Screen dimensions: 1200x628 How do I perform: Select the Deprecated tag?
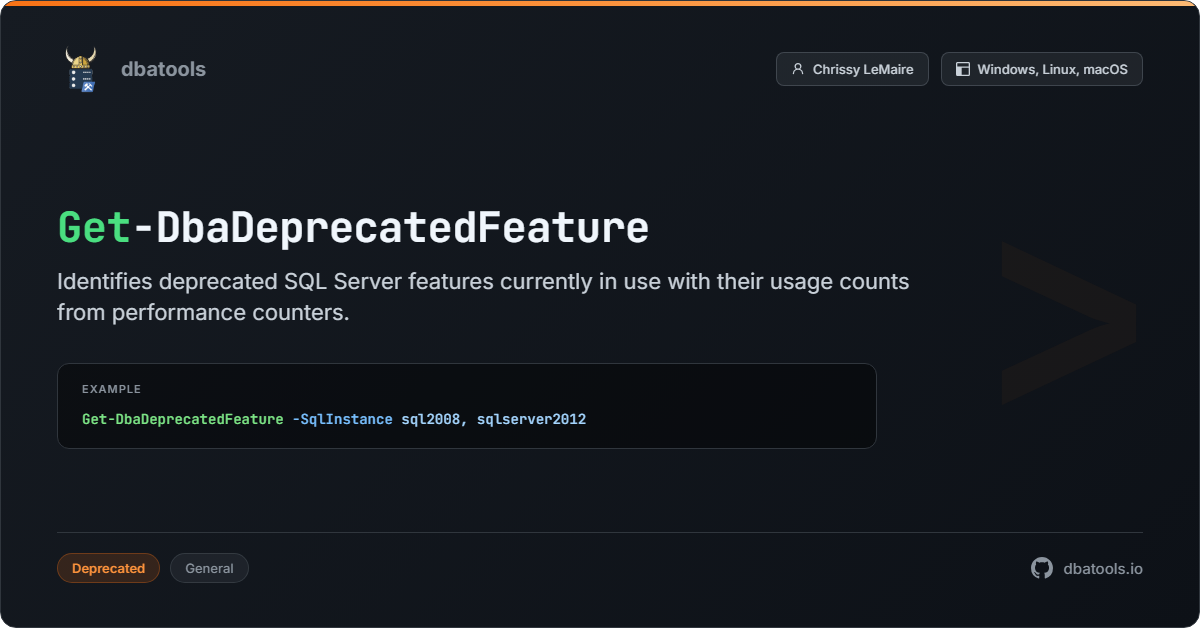pyautogui.click(x=108, y=568)
